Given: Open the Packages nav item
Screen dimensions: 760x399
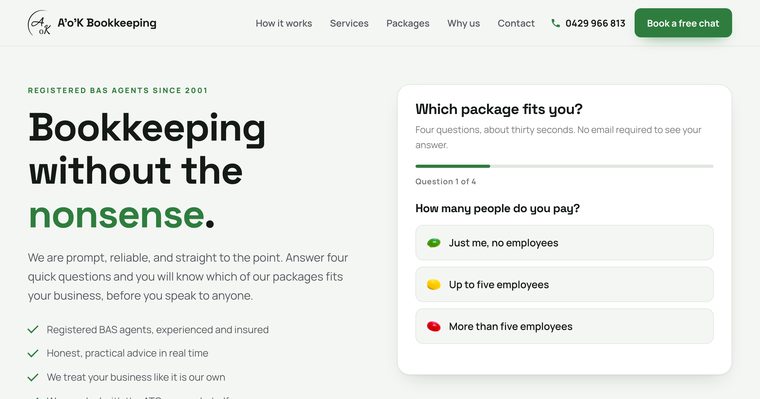Looking at the screenshot, I should point(408,23).
